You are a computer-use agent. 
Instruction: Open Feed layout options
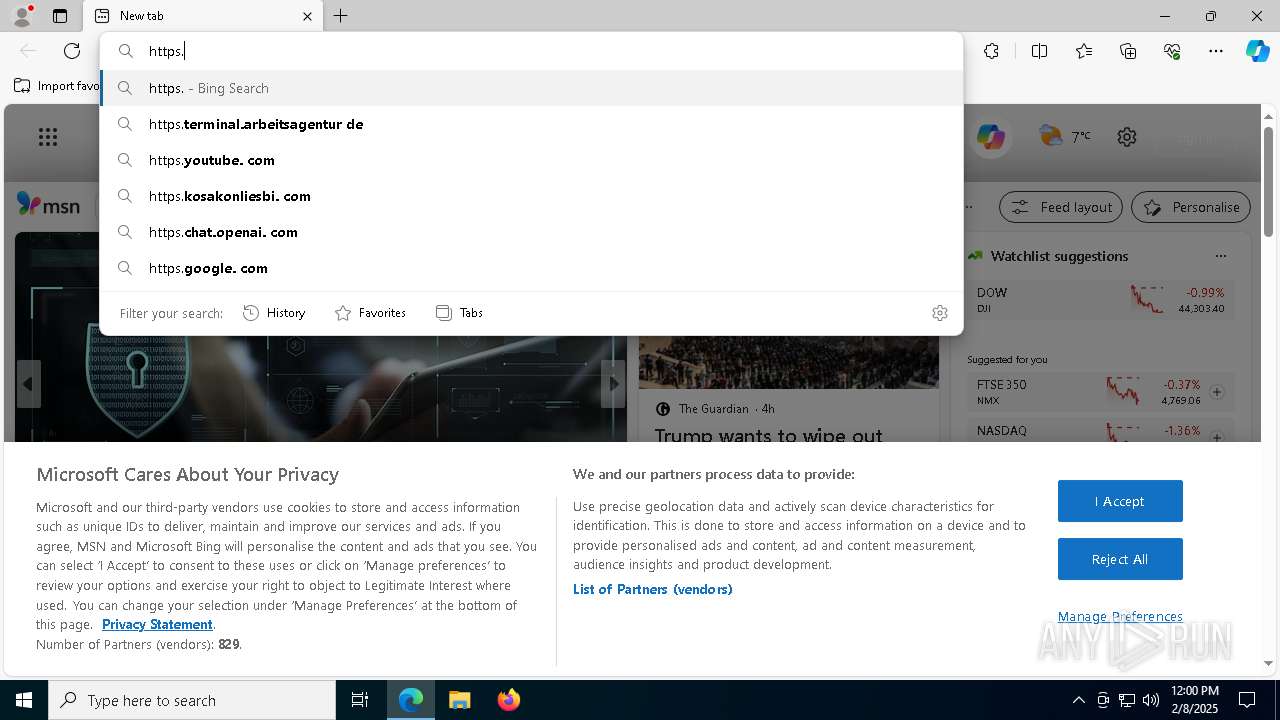[1062, 207]
